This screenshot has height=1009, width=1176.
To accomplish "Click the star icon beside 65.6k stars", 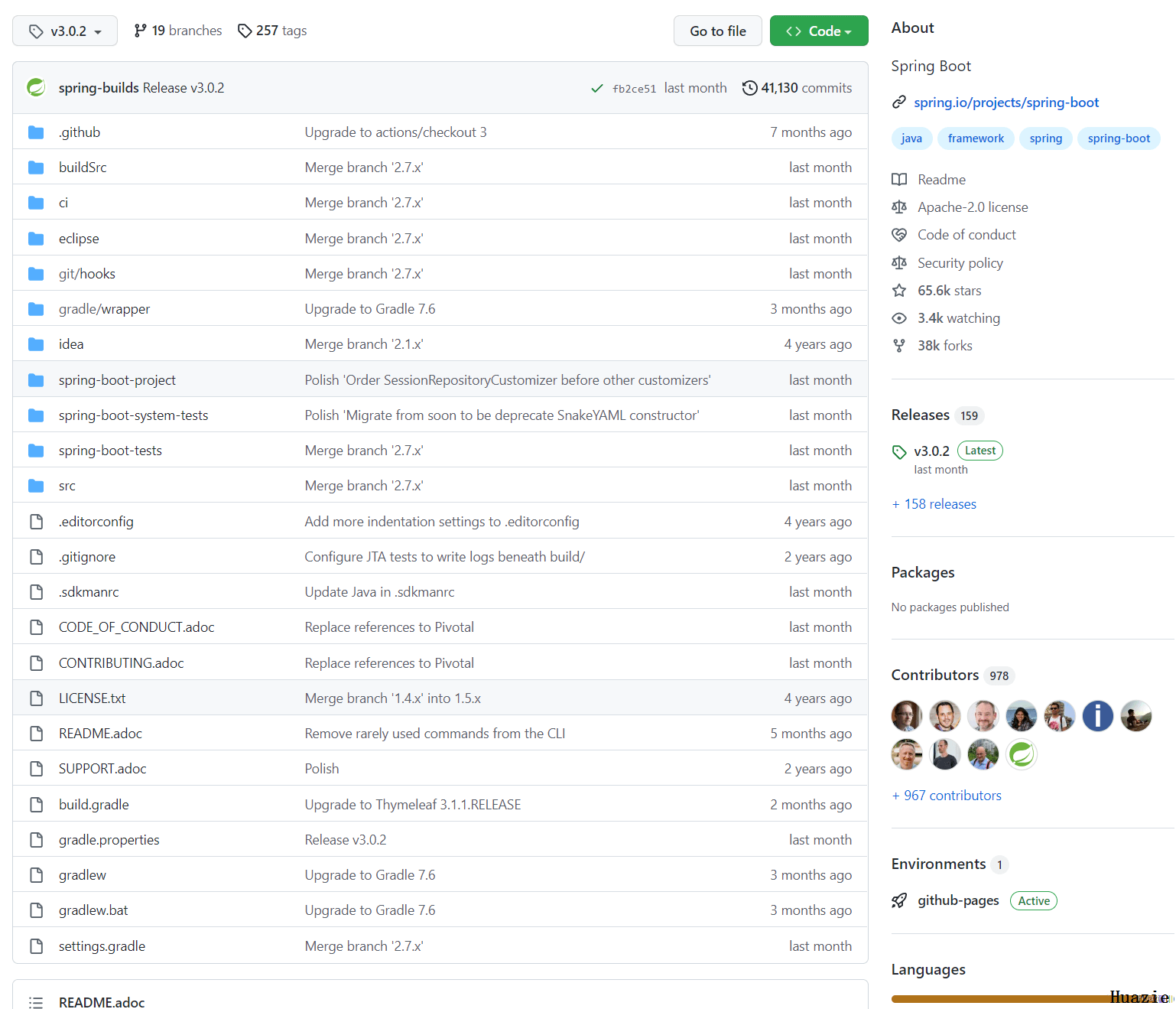I will click(899, 291).
